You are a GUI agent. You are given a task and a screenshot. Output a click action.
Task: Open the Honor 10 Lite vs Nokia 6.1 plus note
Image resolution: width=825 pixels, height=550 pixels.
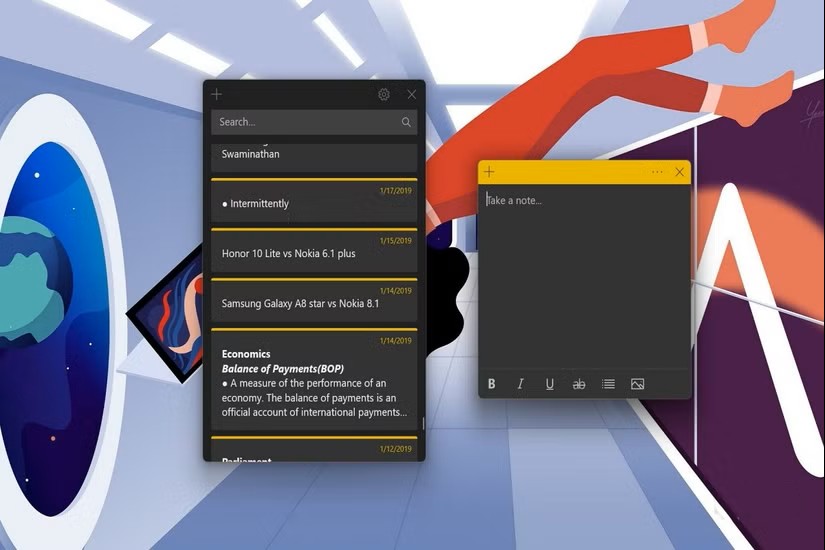(314, 250)
